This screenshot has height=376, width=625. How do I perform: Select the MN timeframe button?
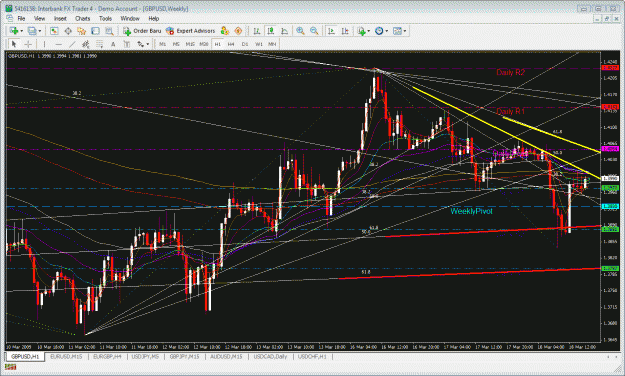click(x=272, y=44)
